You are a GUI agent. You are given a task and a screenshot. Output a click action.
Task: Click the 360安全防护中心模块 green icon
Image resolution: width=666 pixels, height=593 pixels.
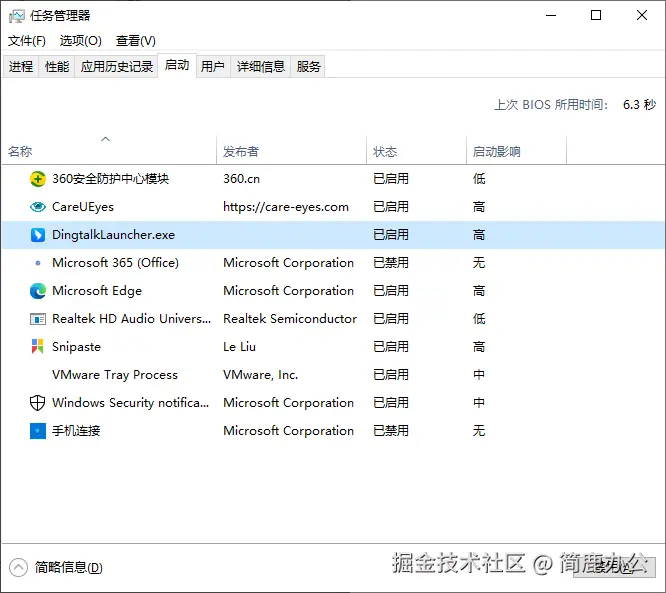38,179
